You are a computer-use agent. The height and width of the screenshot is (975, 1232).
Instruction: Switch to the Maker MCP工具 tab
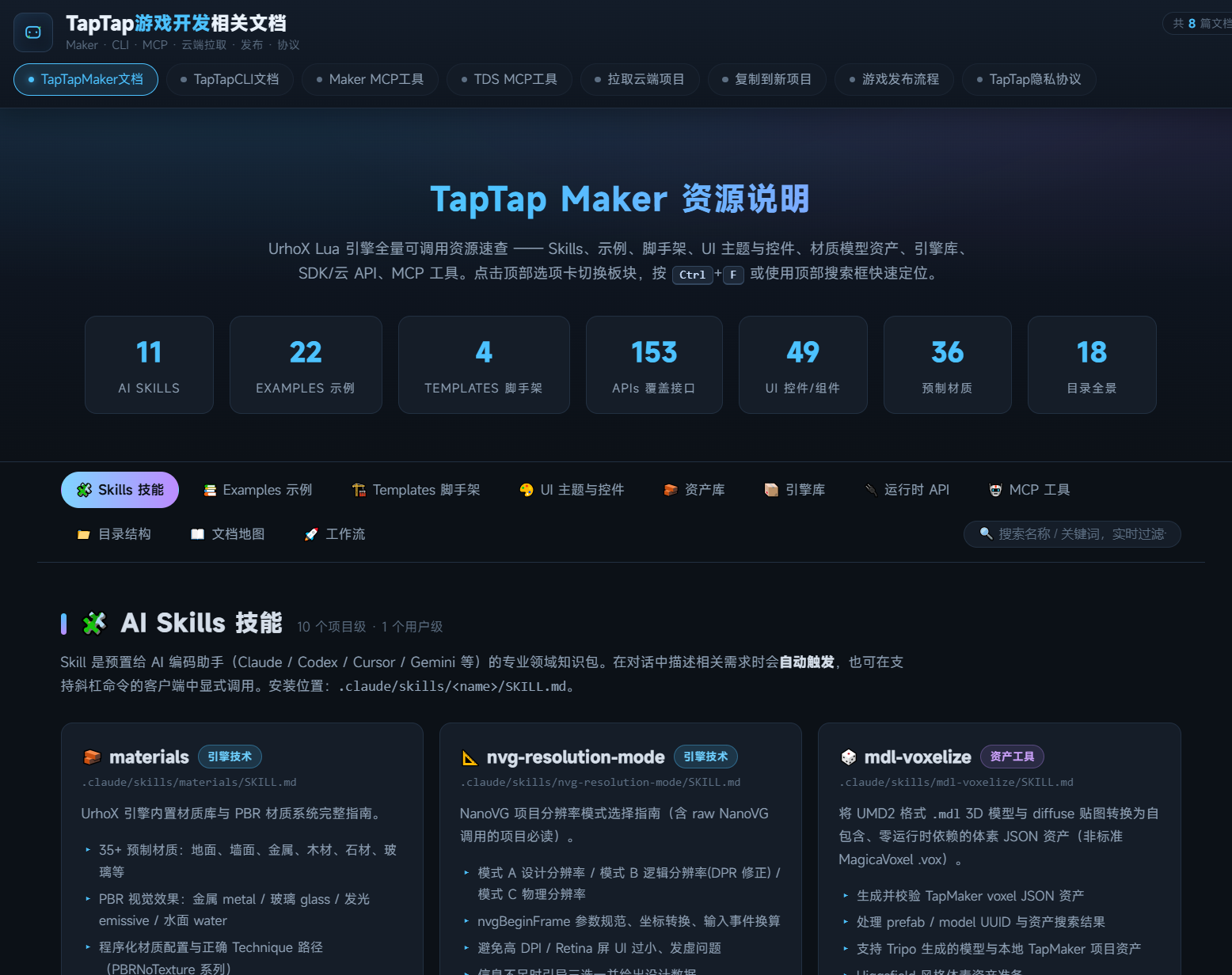(371, 79)
